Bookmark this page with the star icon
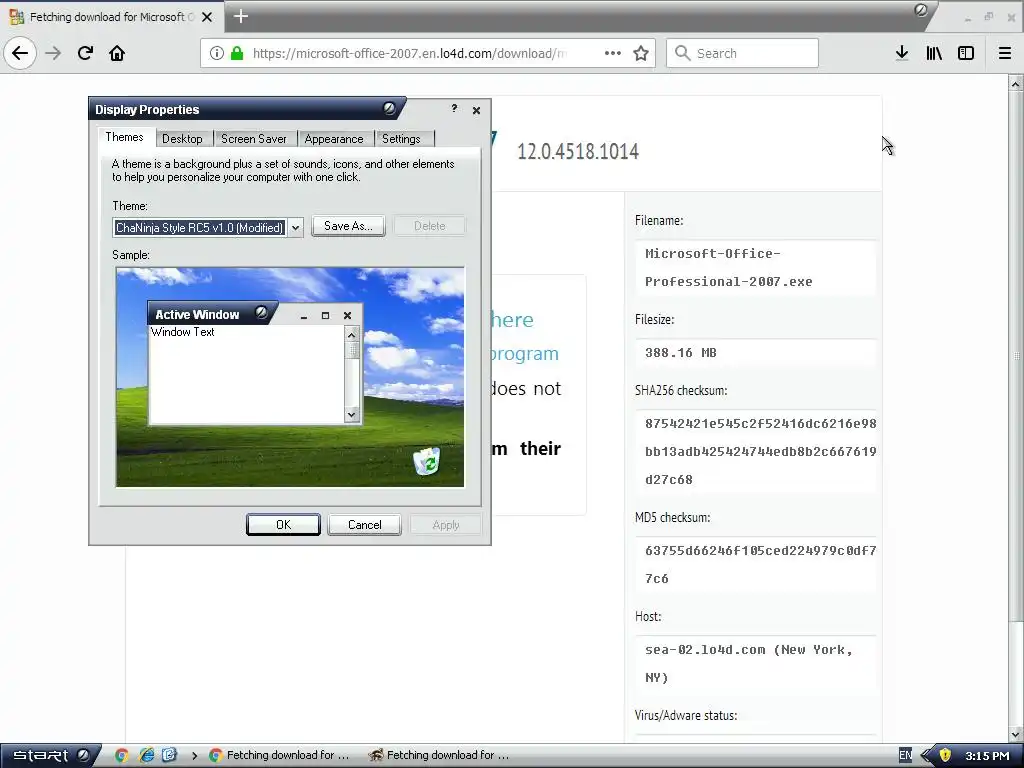 (x=641, y=53)
